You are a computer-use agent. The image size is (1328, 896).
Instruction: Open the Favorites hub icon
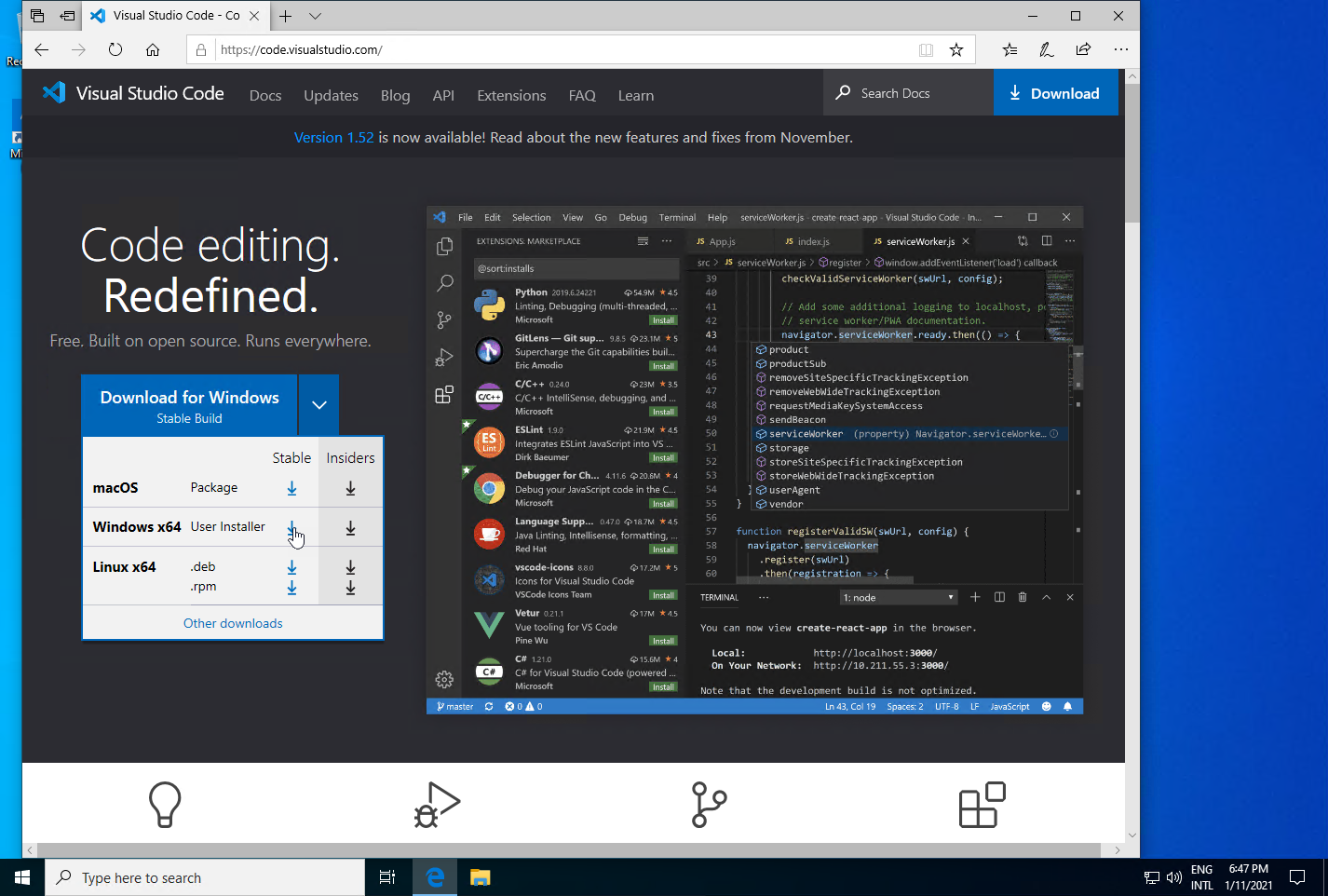[x=1010, y=49]
